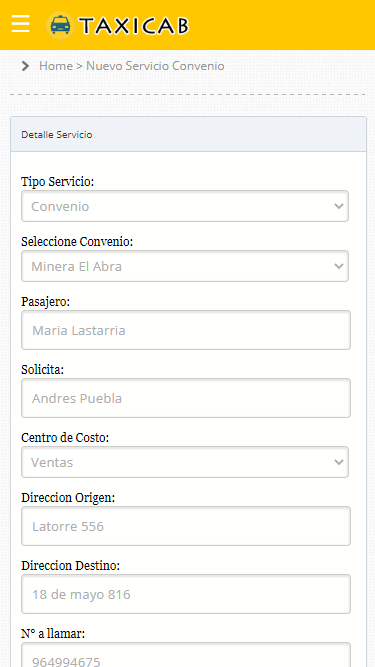Screen dimensions: 375x667
Task: Click the Centro de Costo label
Action: click(65, 438)
